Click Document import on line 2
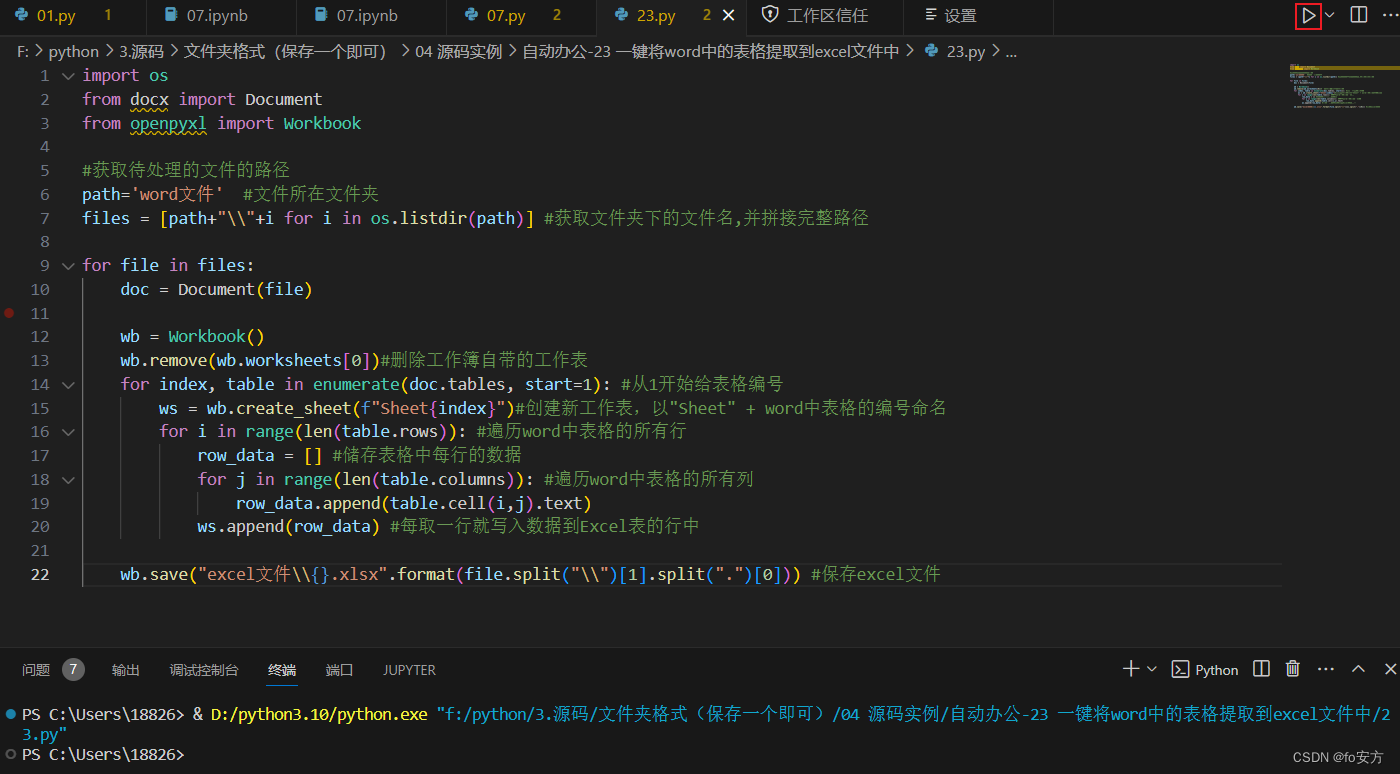The width and height of the screenshot is (1400, 774). coord(284,100)
